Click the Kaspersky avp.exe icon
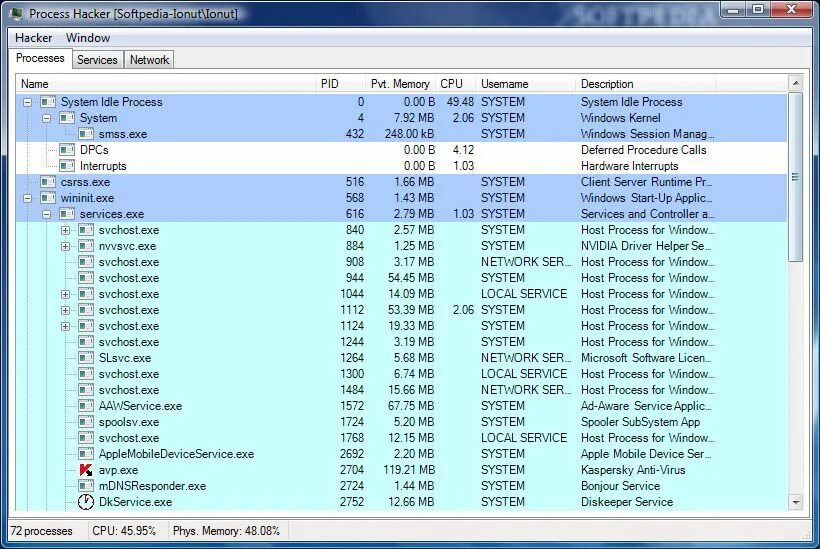Image resolution: width=820 pixels, height=549 pixels. [86, 470]
